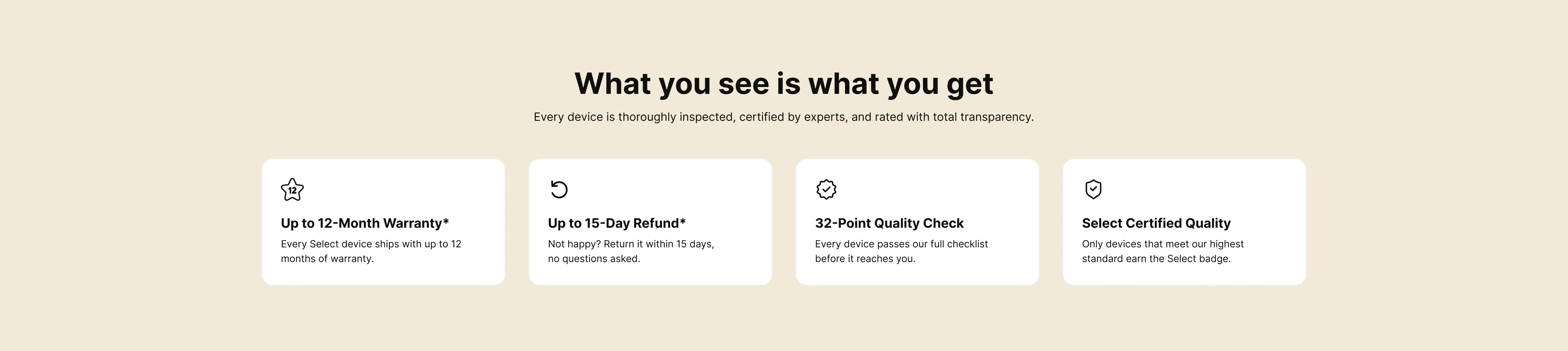This screenshot has height=351, width=1568.
Task: Click the "Only devices that meet" description text
Action: [x=1162, y=251]
